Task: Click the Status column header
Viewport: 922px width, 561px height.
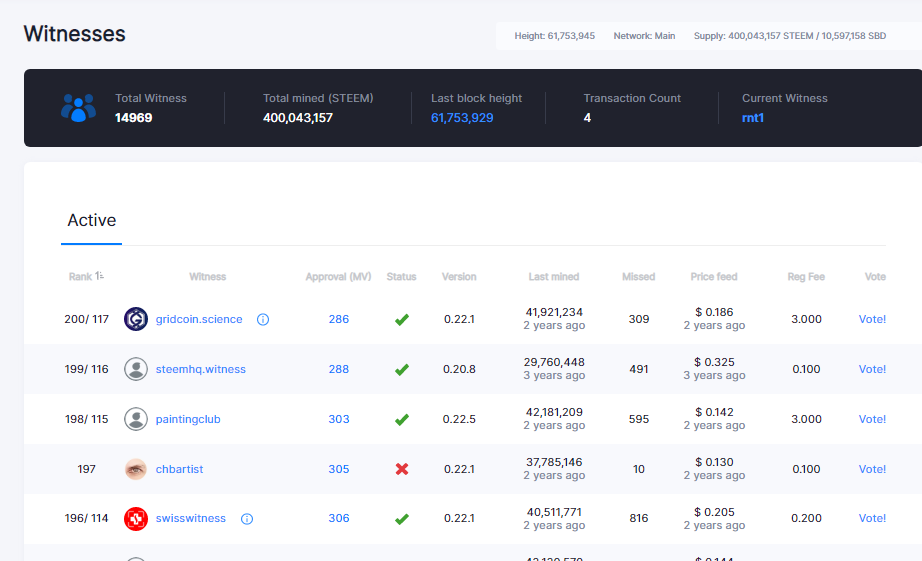Action: click(402, 276)
